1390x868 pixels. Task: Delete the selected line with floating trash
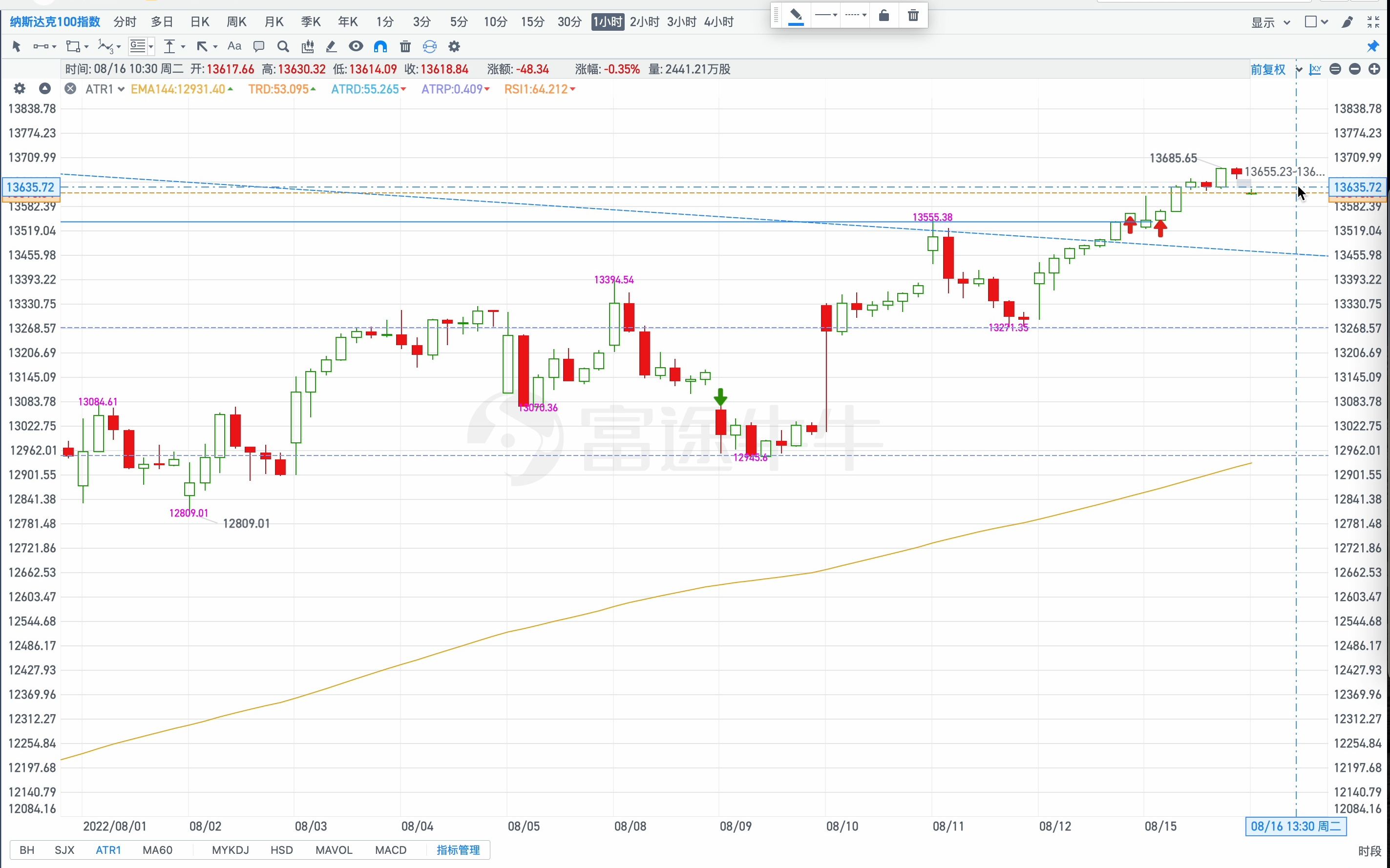click(913, 15)
